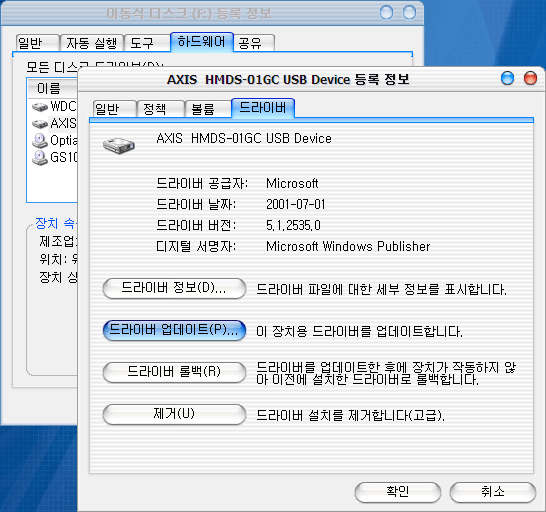Image resolution: width=546 pixels, height=512 pixels.
Task: Select the 하드웨어 tab
Action: coord(202,42)
